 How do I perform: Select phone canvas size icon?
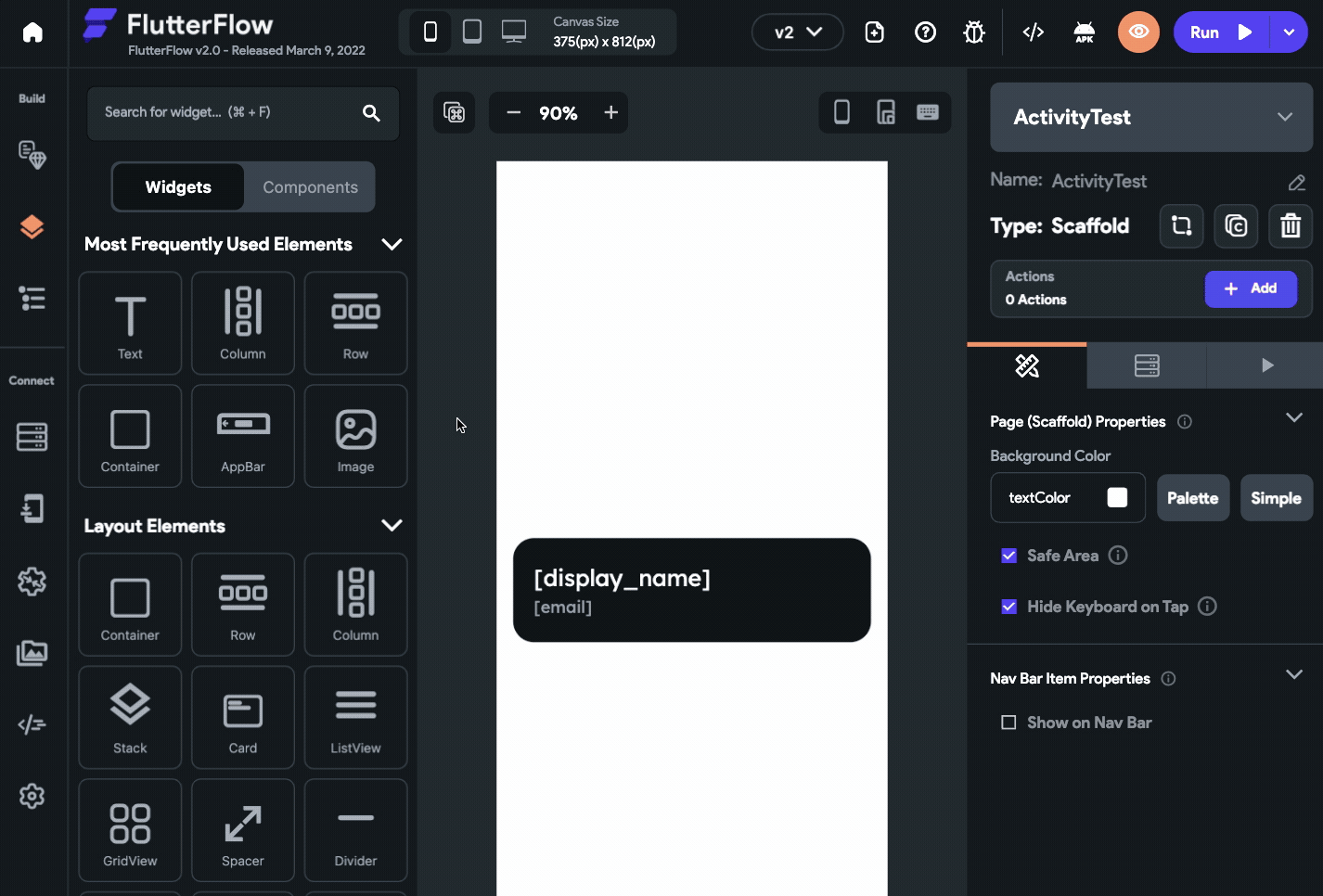click(430, 32)
